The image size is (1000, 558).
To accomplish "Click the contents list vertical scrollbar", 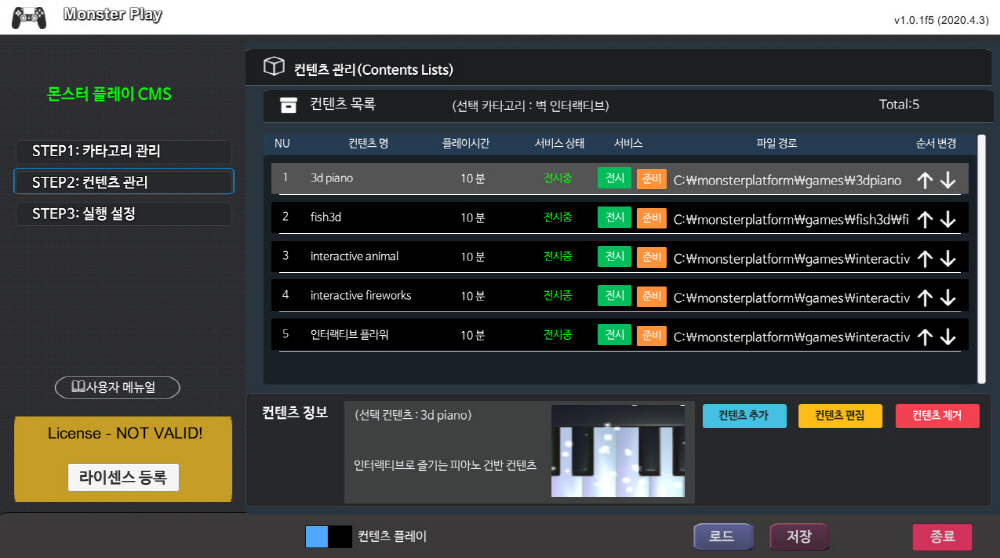I will coord(982,258).
